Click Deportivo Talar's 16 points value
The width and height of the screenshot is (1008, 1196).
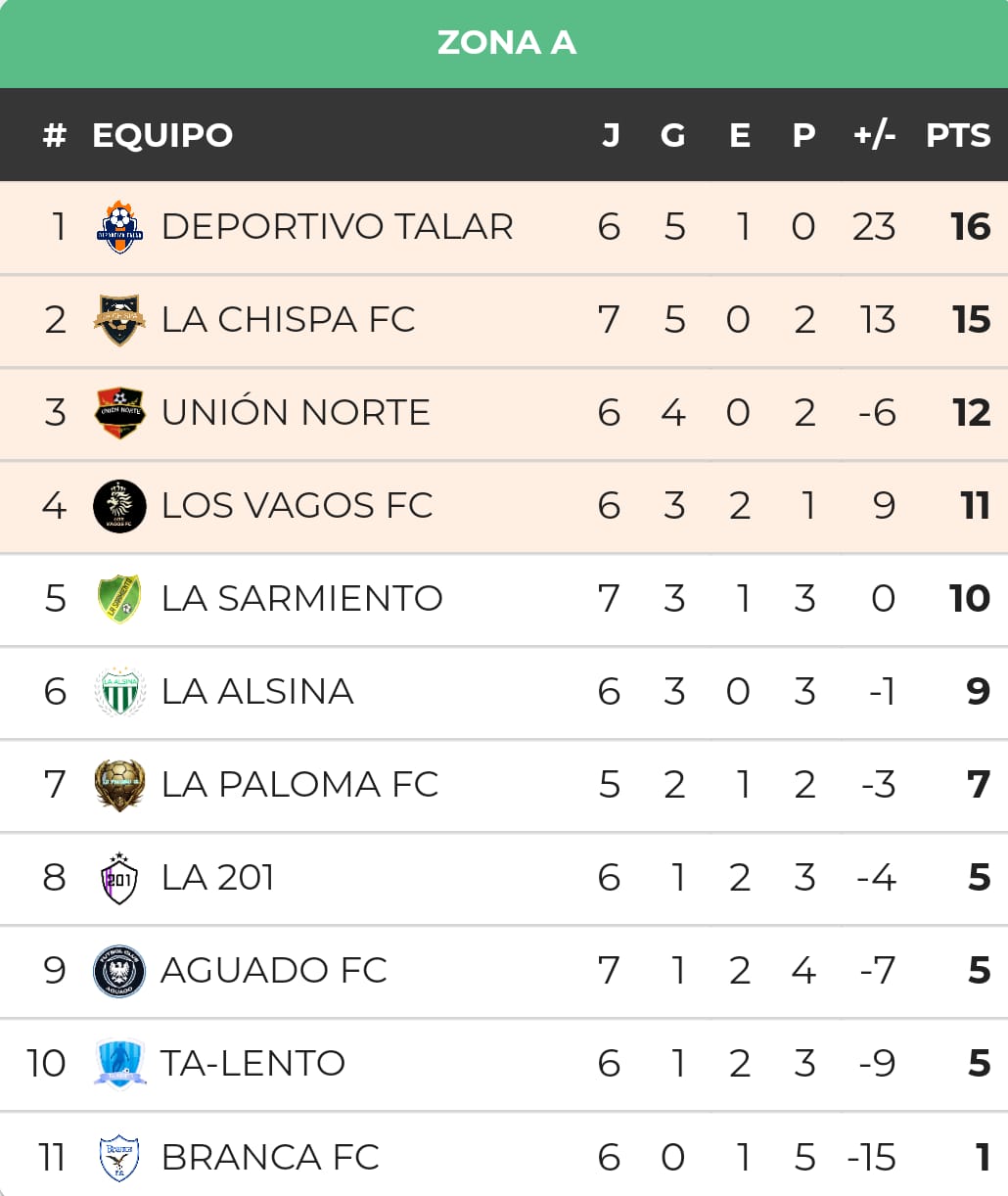(x=971, y=227)
